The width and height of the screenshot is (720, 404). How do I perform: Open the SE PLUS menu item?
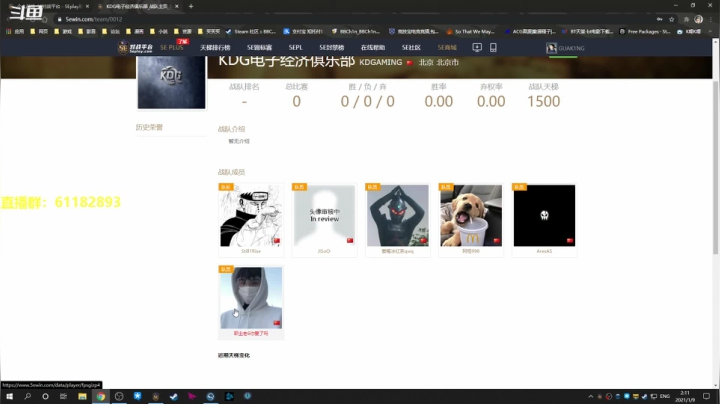coord(172,48)
